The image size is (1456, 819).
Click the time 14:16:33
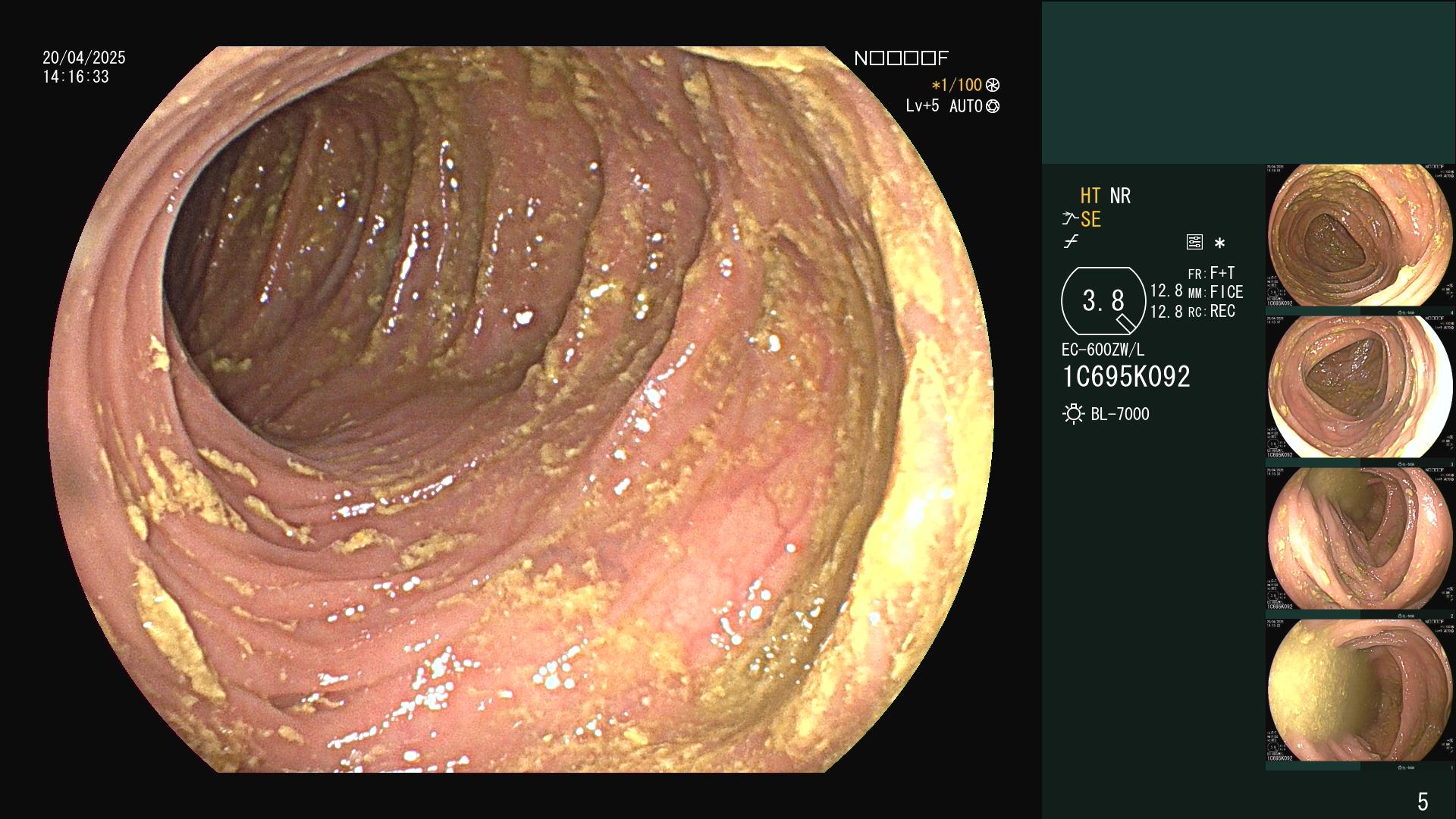coord(76,77)
